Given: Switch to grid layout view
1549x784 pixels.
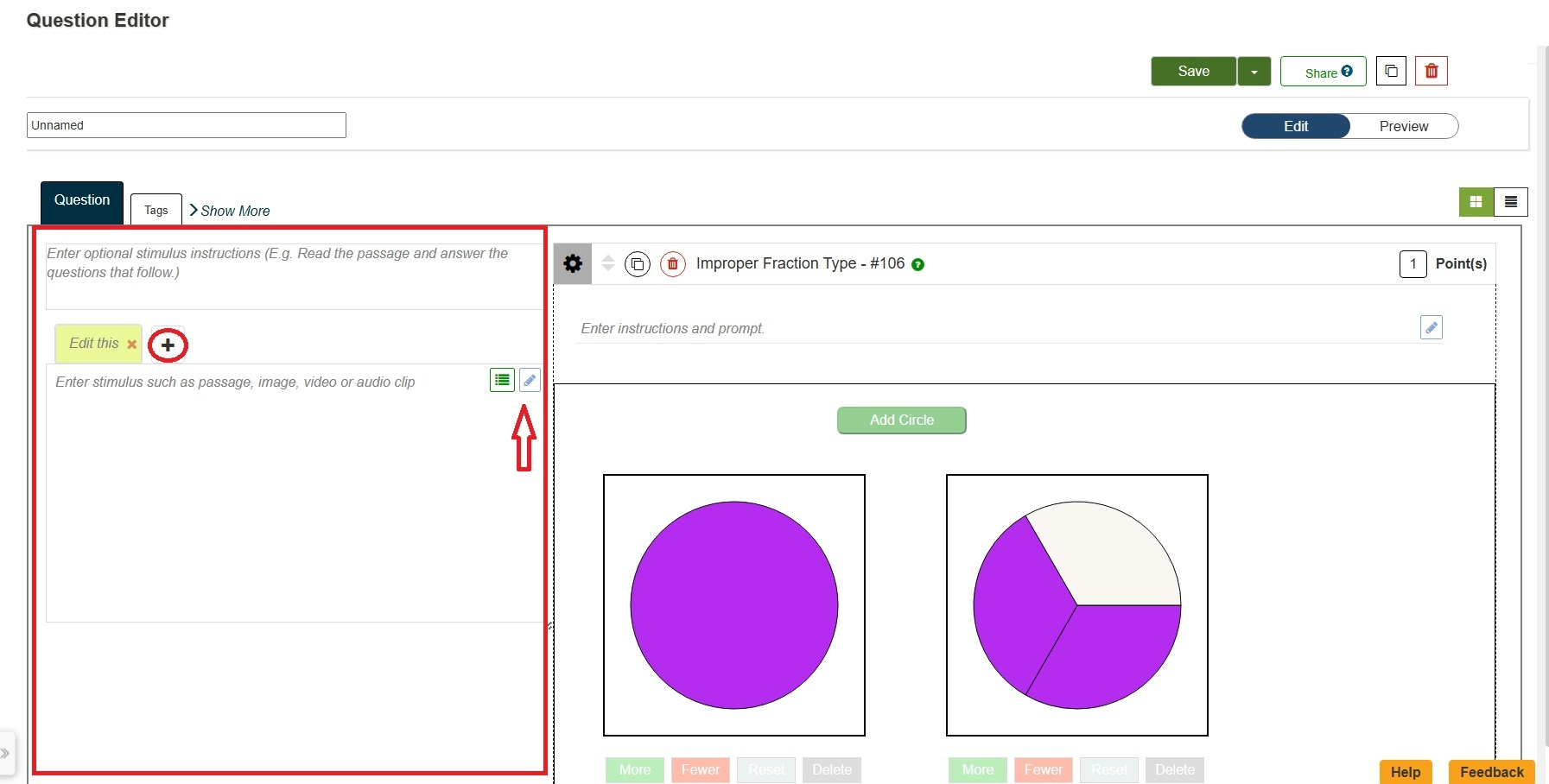Looking at the screenshot, I should pos(1476,202).
